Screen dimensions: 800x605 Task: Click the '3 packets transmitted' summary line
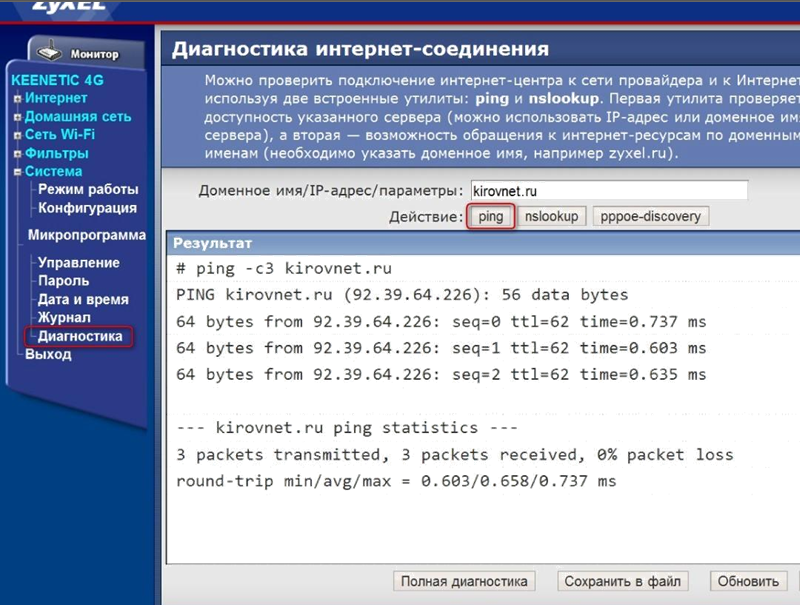(x=454, y=455)
